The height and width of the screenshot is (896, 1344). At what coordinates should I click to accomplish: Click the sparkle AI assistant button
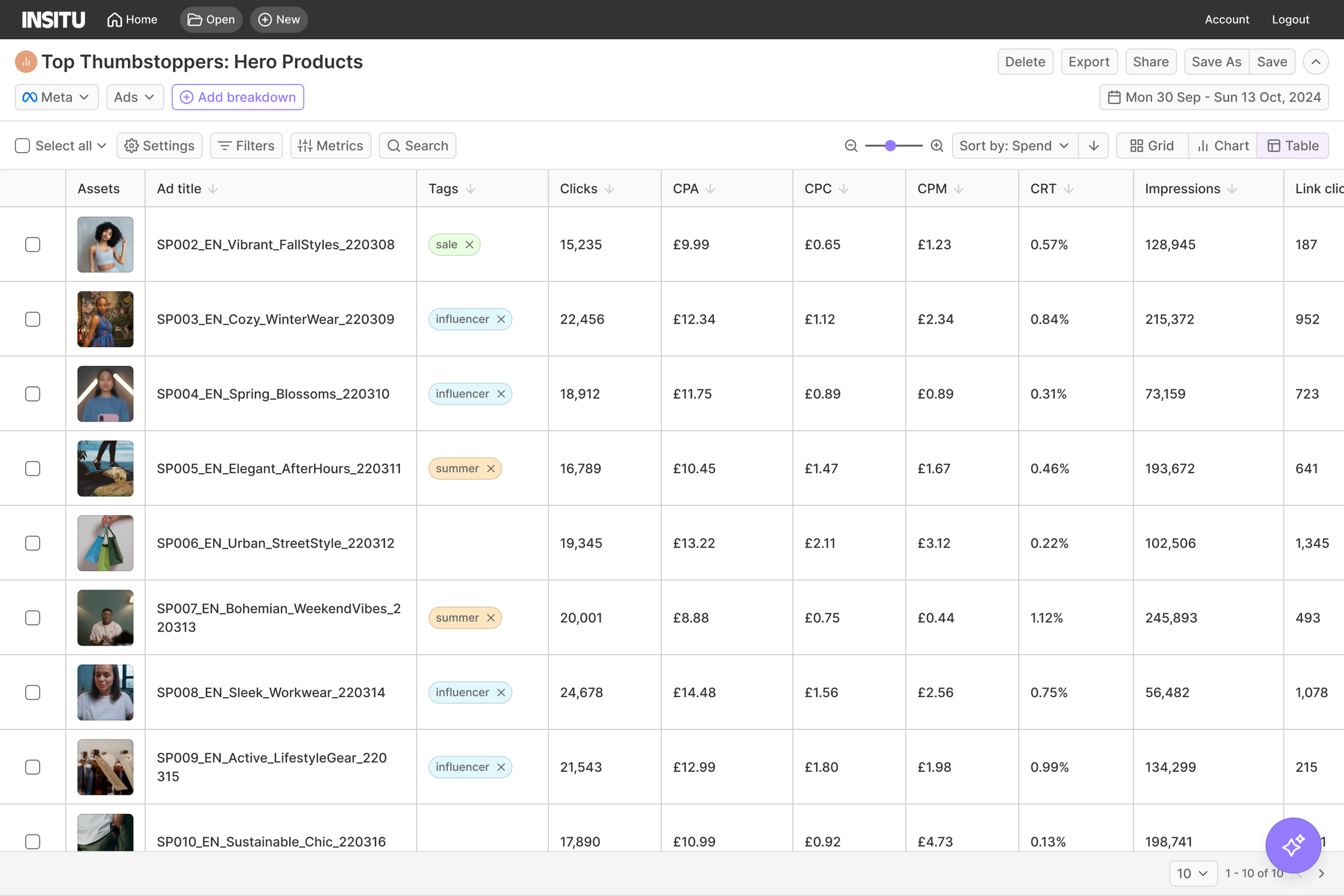(x=1292, y=845)
